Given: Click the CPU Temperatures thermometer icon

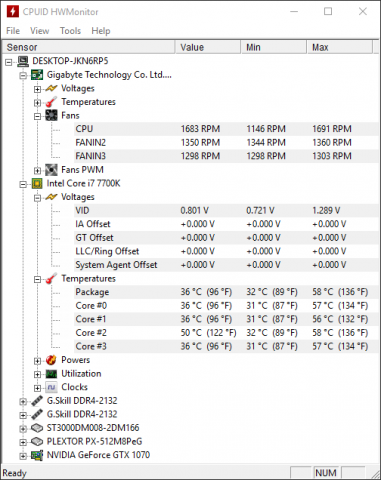Looking at the screenshot, I should click(51, 279).
